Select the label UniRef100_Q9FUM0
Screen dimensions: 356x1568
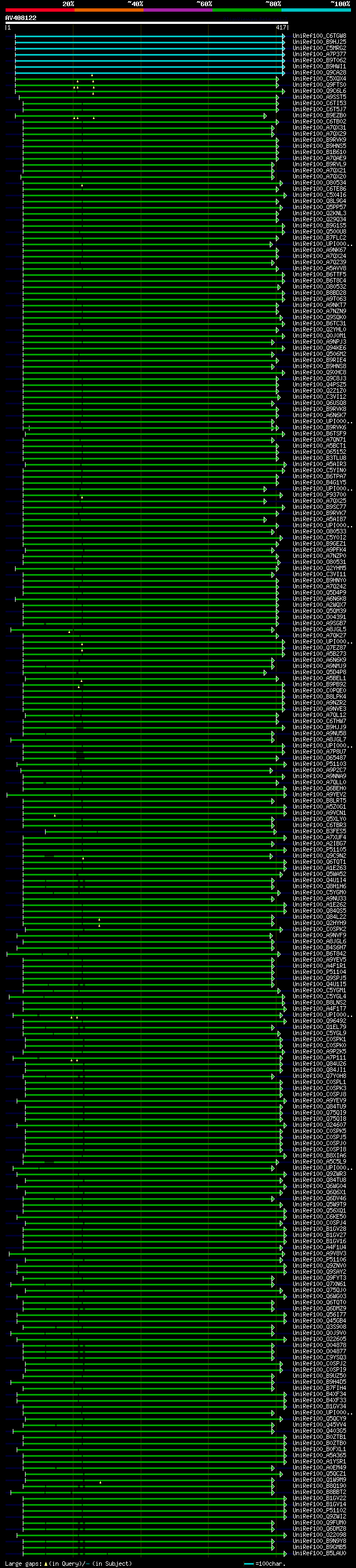pos(319,1522)
